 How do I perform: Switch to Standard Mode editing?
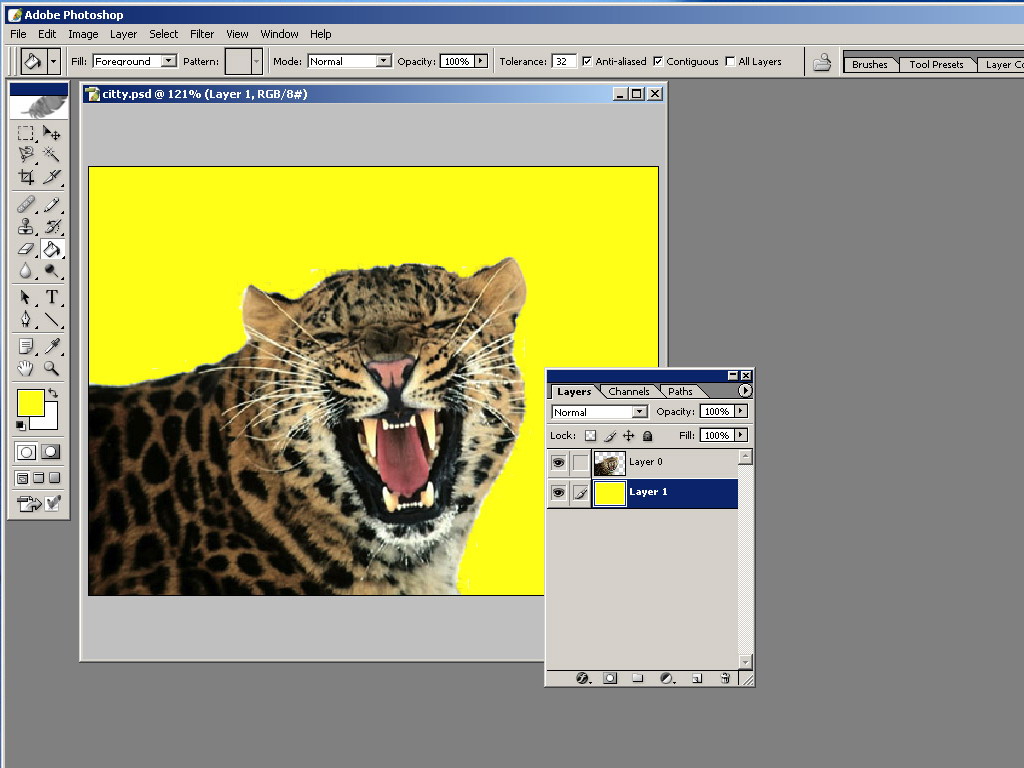[x=26, y=452]
